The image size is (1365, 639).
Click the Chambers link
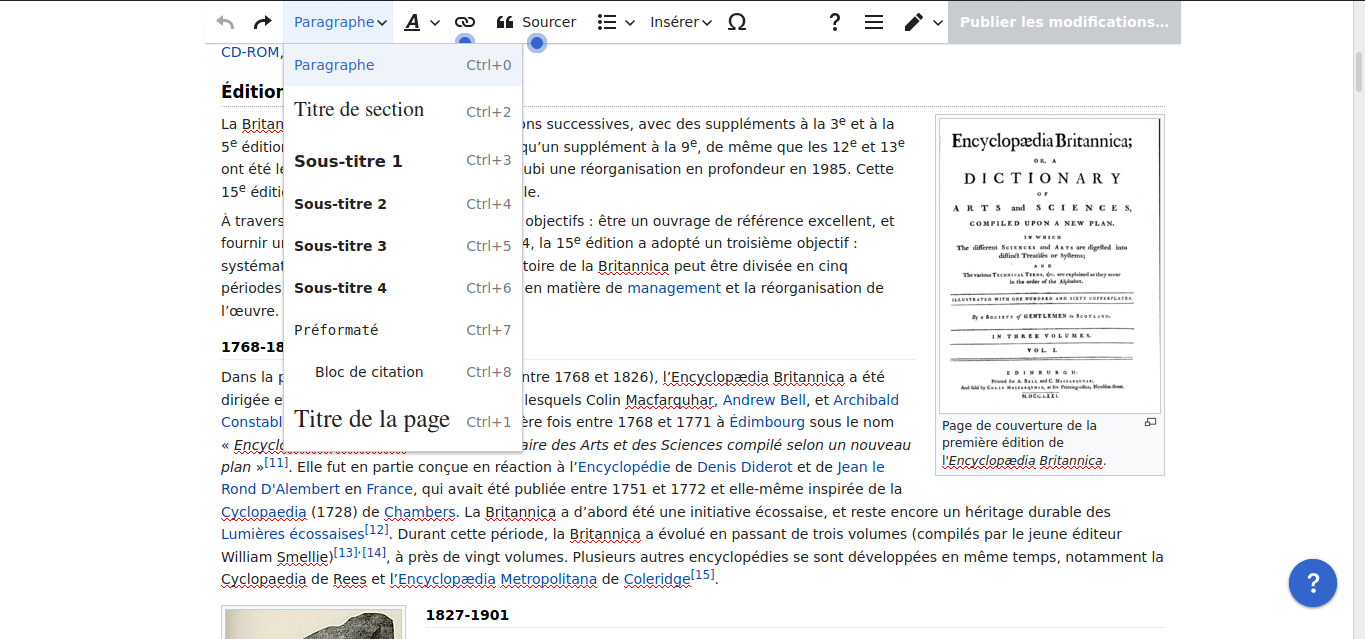pos(420,512)
